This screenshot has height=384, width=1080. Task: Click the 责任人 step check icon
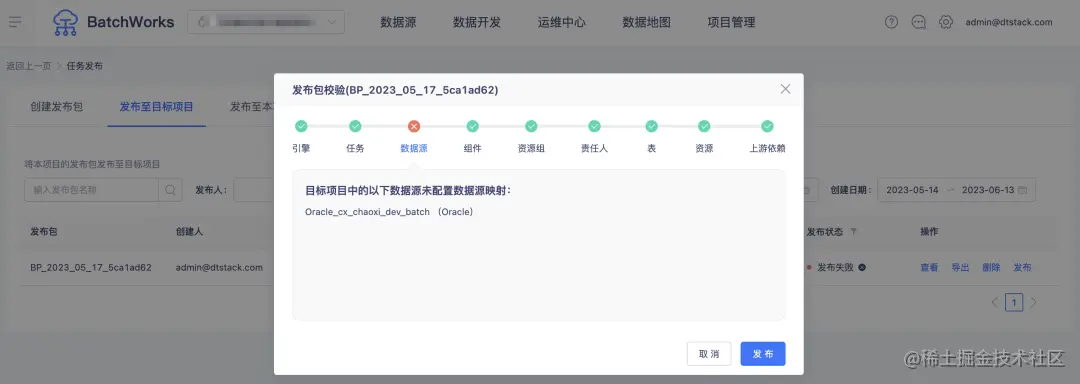[594, 126]
